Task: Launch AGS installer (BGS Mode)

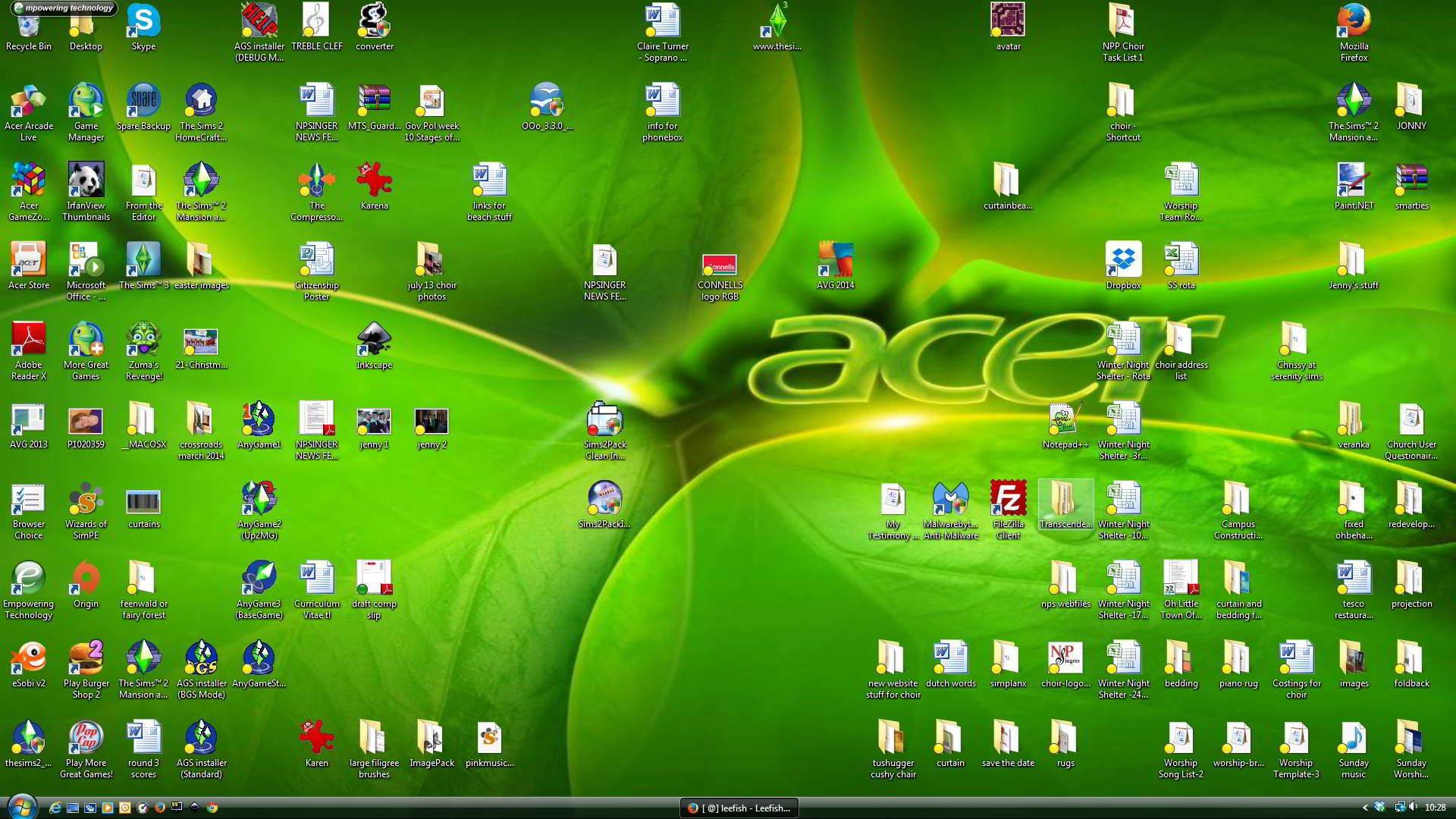Action: [201, 669]
